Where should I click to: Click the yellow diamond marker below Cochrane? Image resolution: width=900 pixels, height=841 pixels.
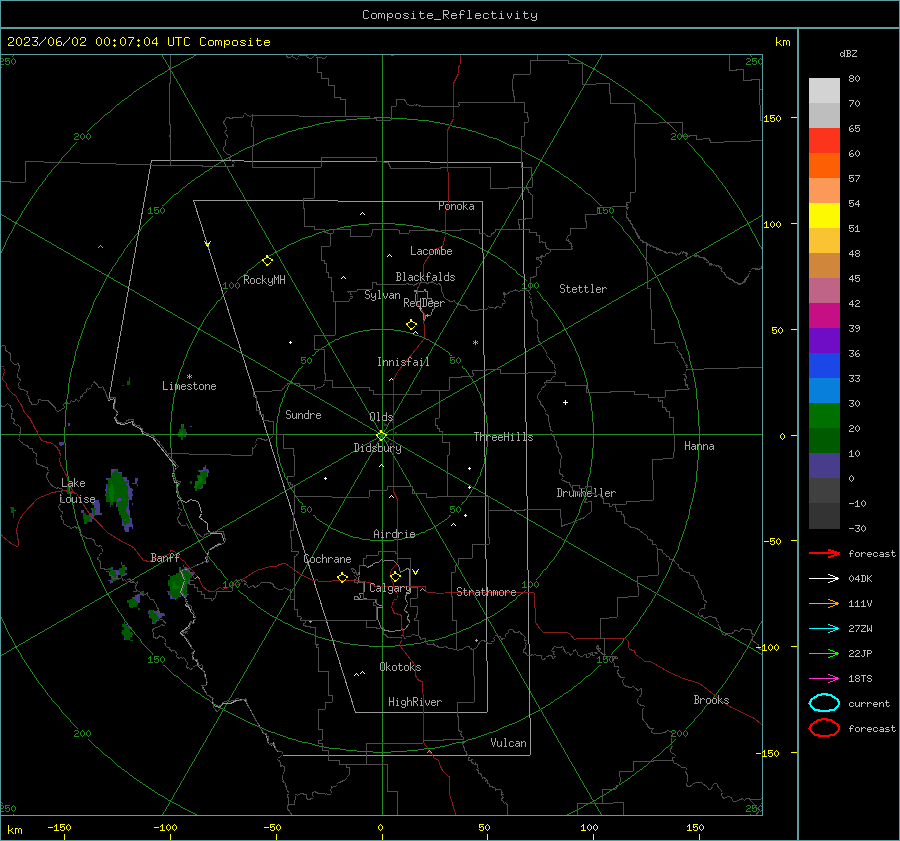tap(343, 578)
